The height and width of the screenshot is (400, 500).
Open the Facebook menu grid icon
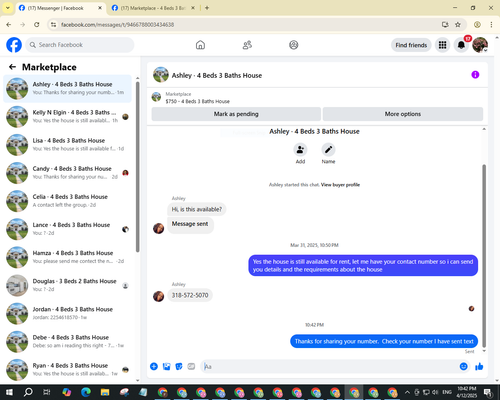(x=442, y=45)
